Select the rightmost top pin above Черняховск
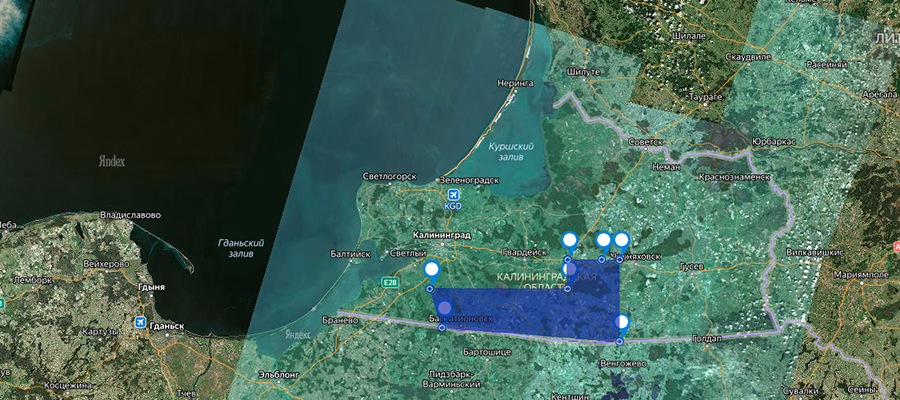 coord(621,240)
